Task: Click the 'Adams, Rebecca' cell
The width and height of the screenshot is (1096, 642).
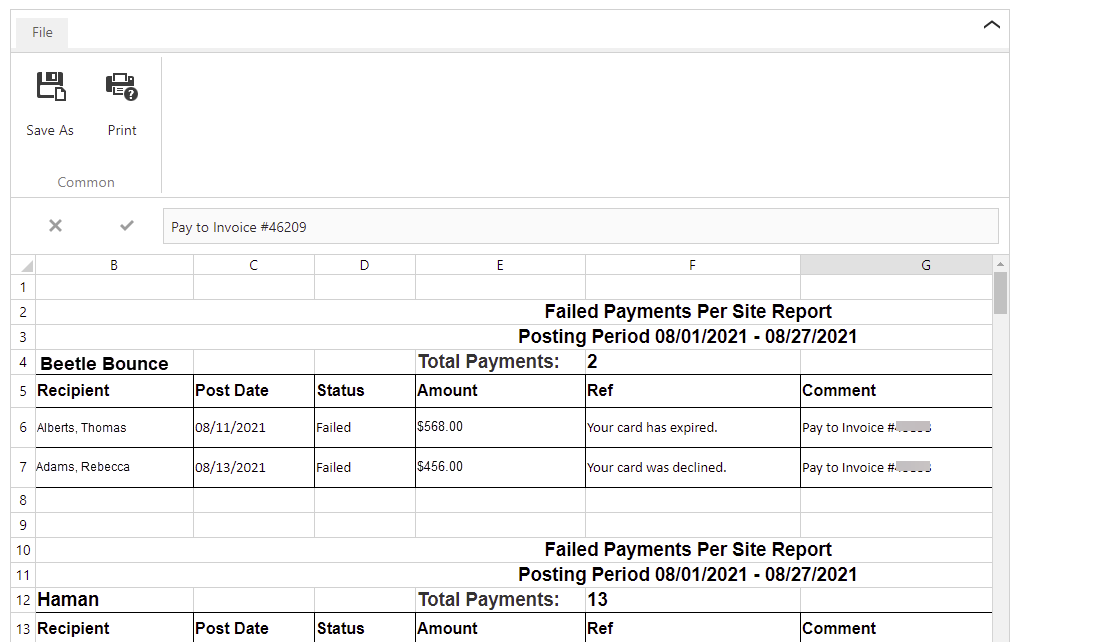Action: [114, 467]
